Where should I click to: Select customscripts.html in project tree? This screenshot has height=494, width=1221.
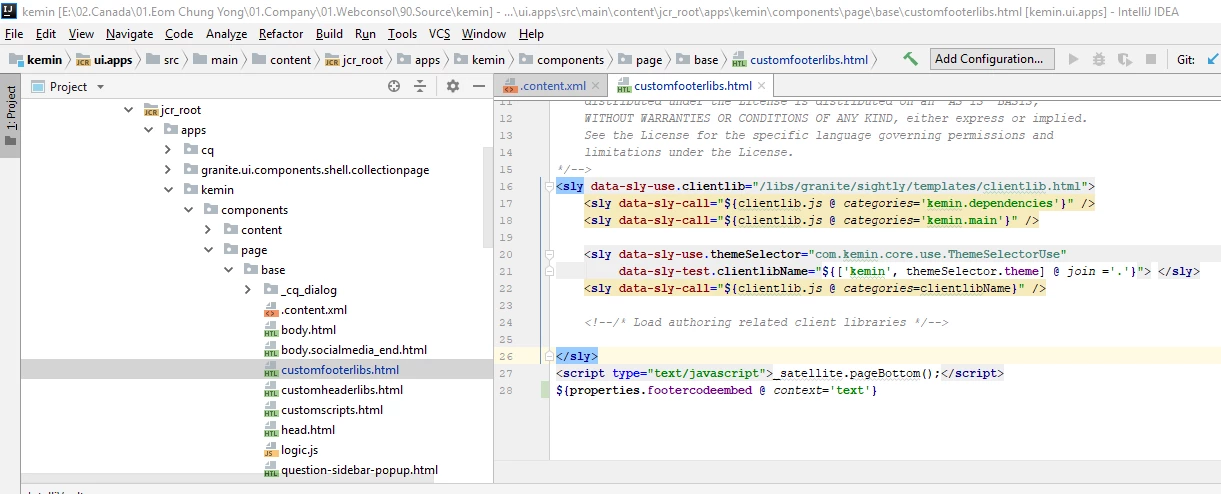[x=332, y=410]
